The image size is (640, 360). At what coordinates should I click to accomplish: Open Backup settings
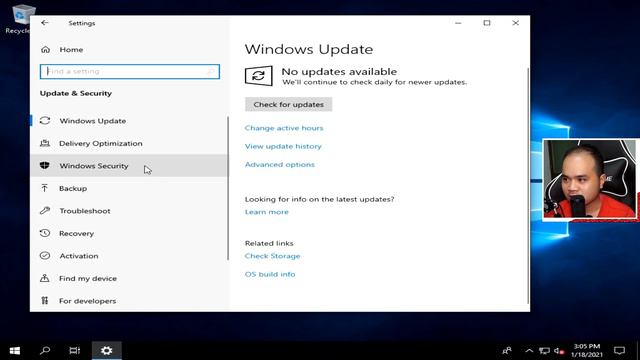pos(129,188)
